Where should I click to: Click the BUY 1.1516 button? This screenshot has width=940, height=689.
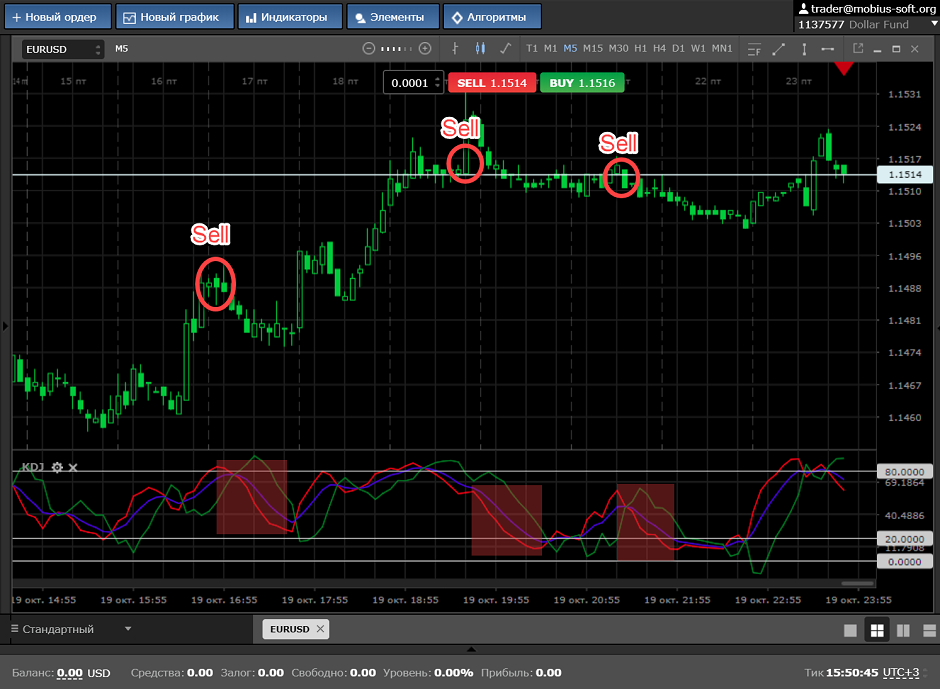(582, 83)
